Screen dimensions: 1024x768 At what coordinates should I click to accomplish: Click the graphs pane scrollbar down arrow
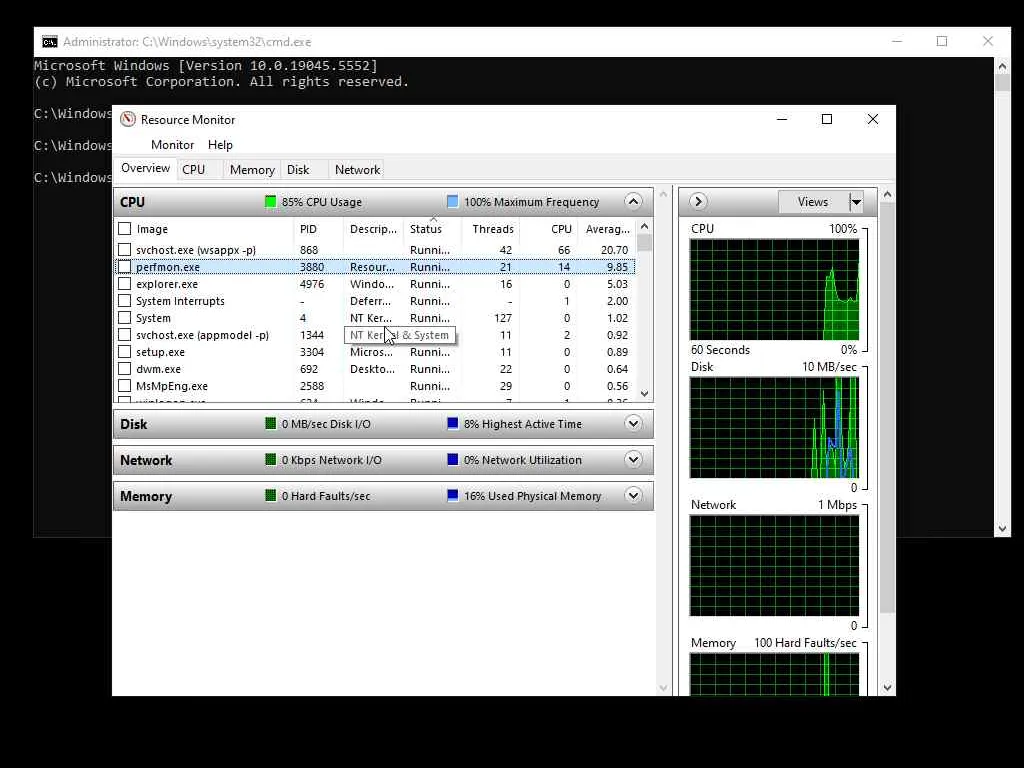click(x=887, y=688)
